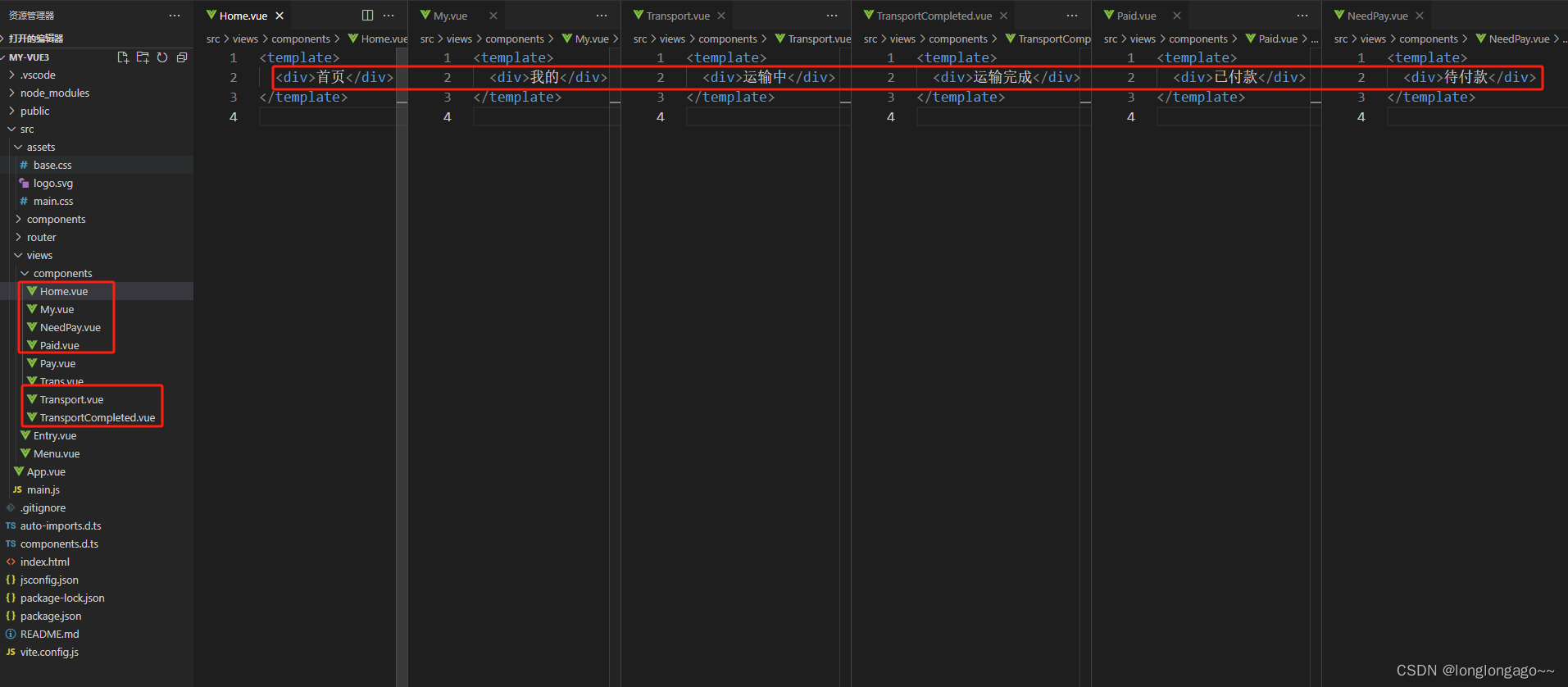Open Paid.vue in the file tree
This screenshot has height=687, width=1568.
(x=97, y=345)
